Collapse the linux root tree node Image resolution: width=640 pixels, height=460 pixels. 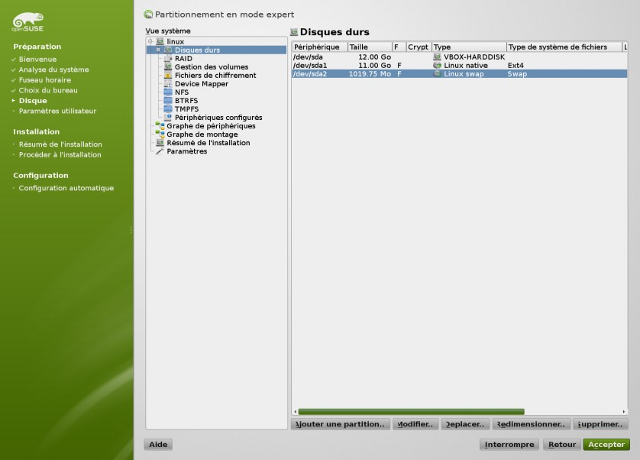[x=150, y=41]
